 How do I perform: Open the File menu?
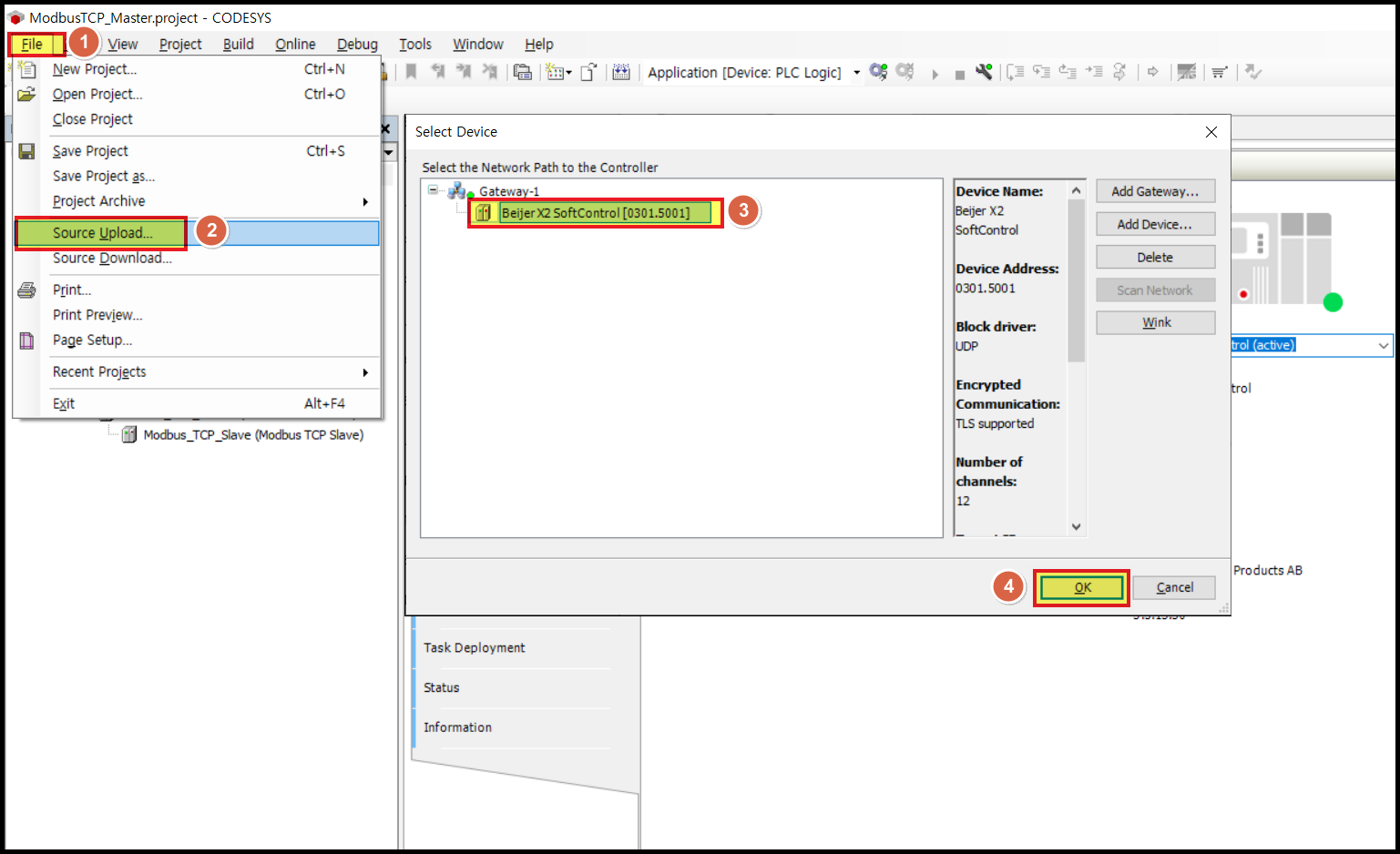(32, 44)
